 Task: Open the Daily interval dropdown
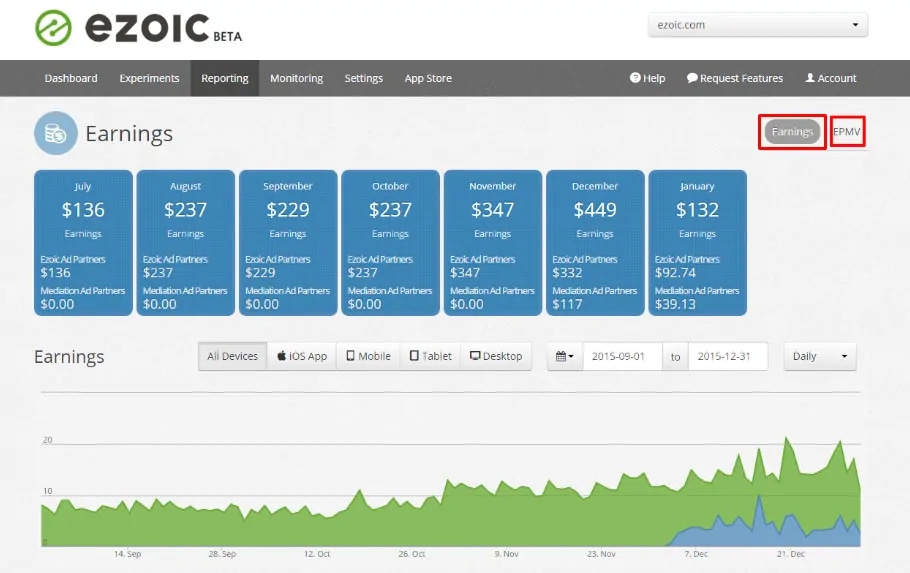(820, 356)
